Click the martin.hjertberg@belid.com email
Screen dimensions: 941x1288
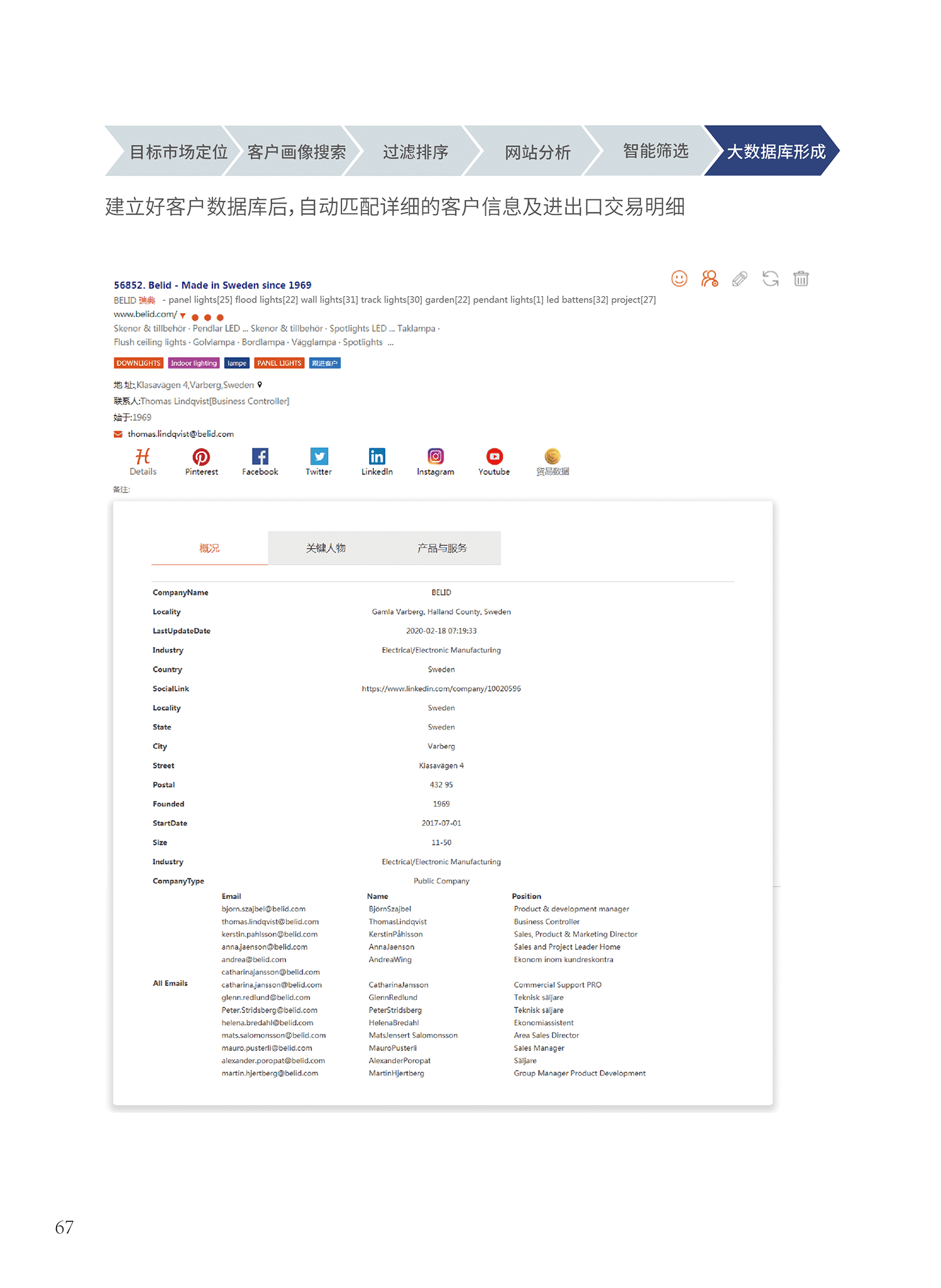tap(270, 1073)
